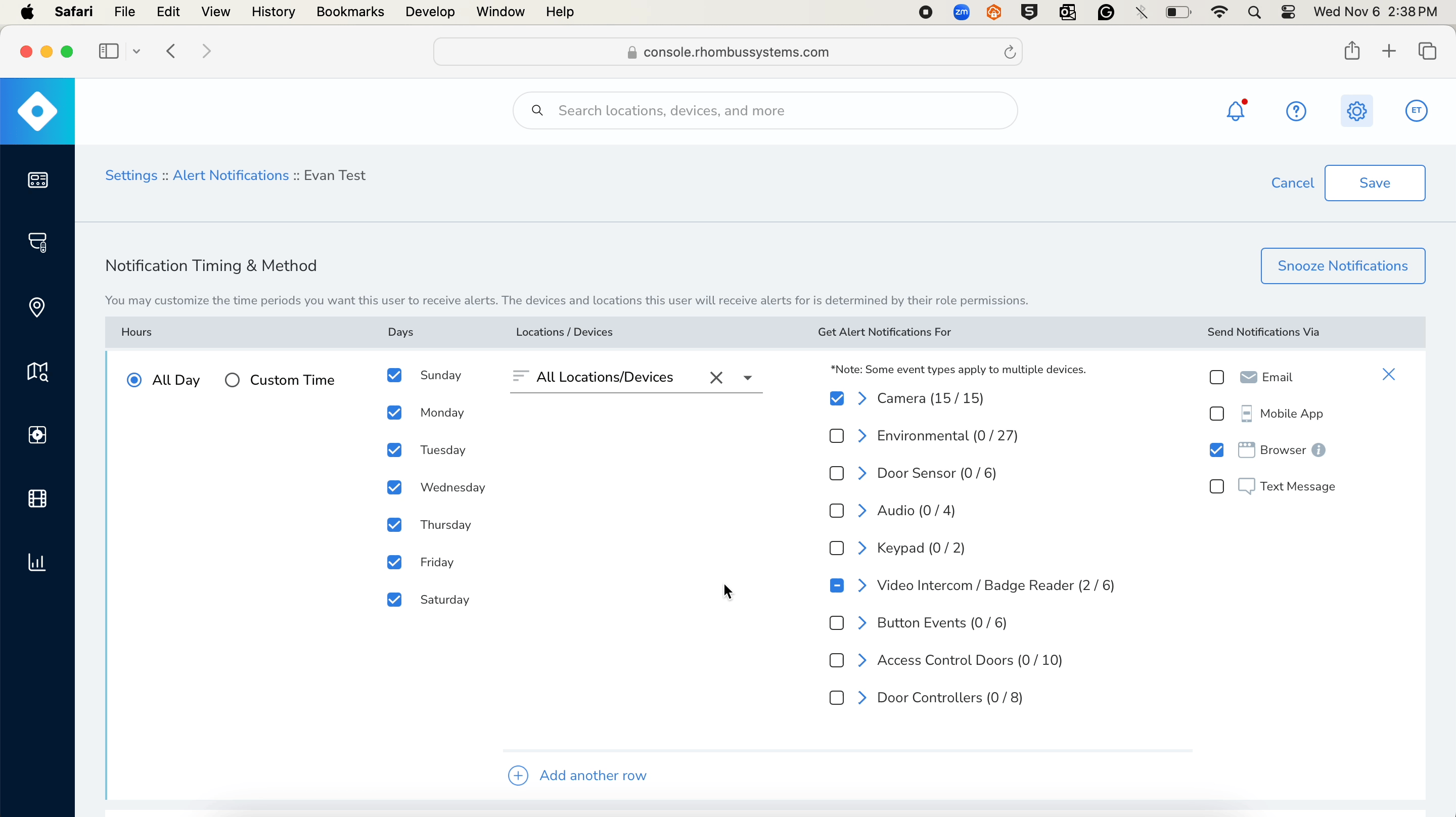Open the map search icon in sidebar
The image size is (1456, 817).
click(x=37, y=372)
